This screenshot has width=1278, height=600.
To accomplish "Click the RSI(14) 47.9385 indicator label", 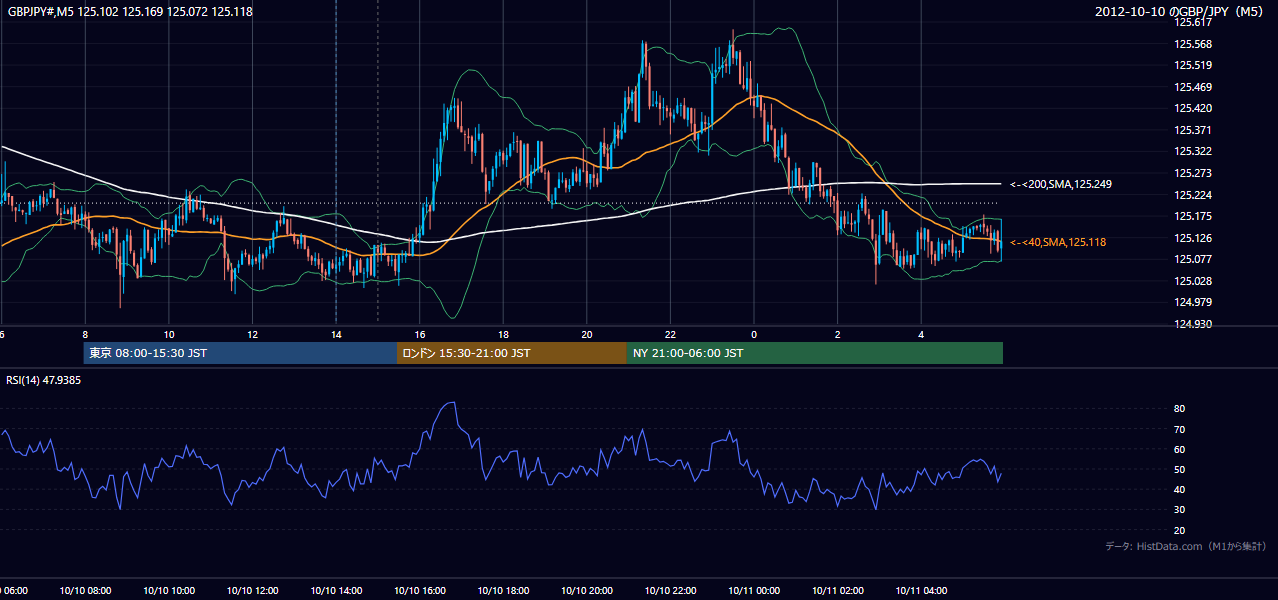I will 44,380.
